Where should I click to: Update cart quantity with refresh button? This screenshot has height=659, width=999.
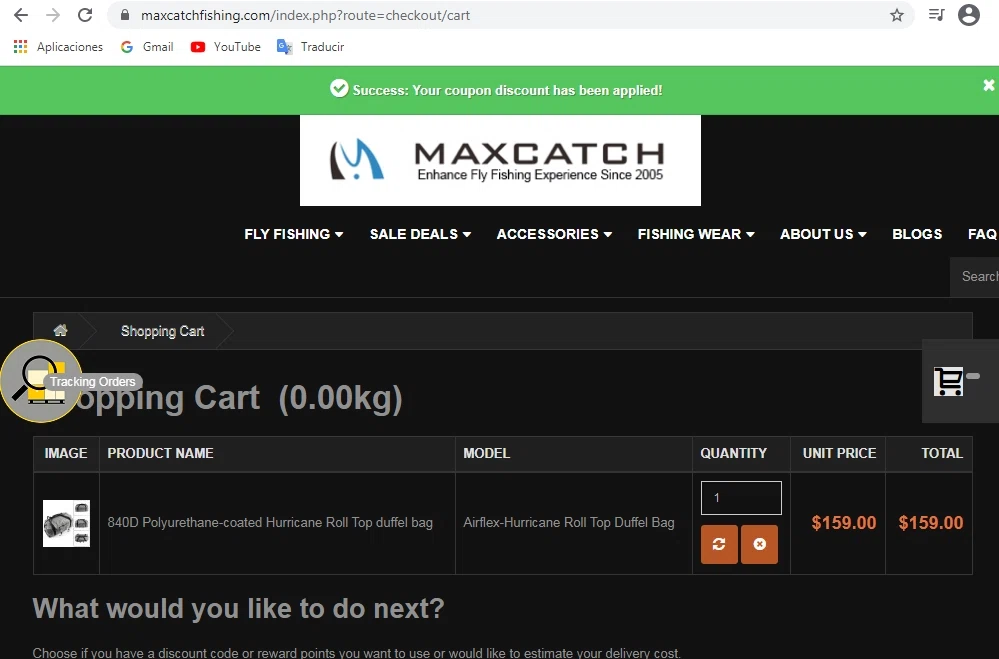(719, 544)
